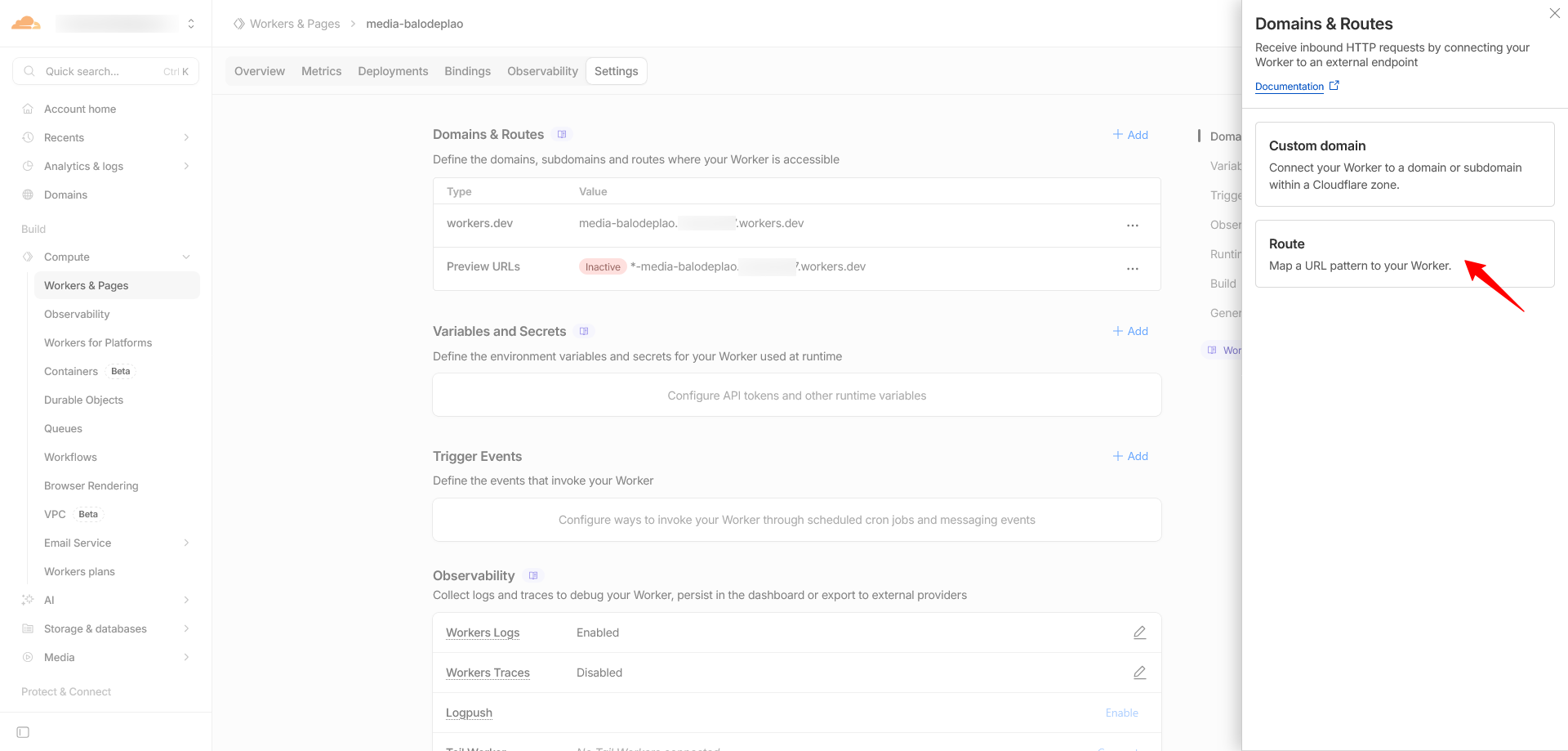The height and width of the screenshot is (751, 1568).
Task: Collapse sidebar using bottom-left panel icon
Action: coord(23,732)
